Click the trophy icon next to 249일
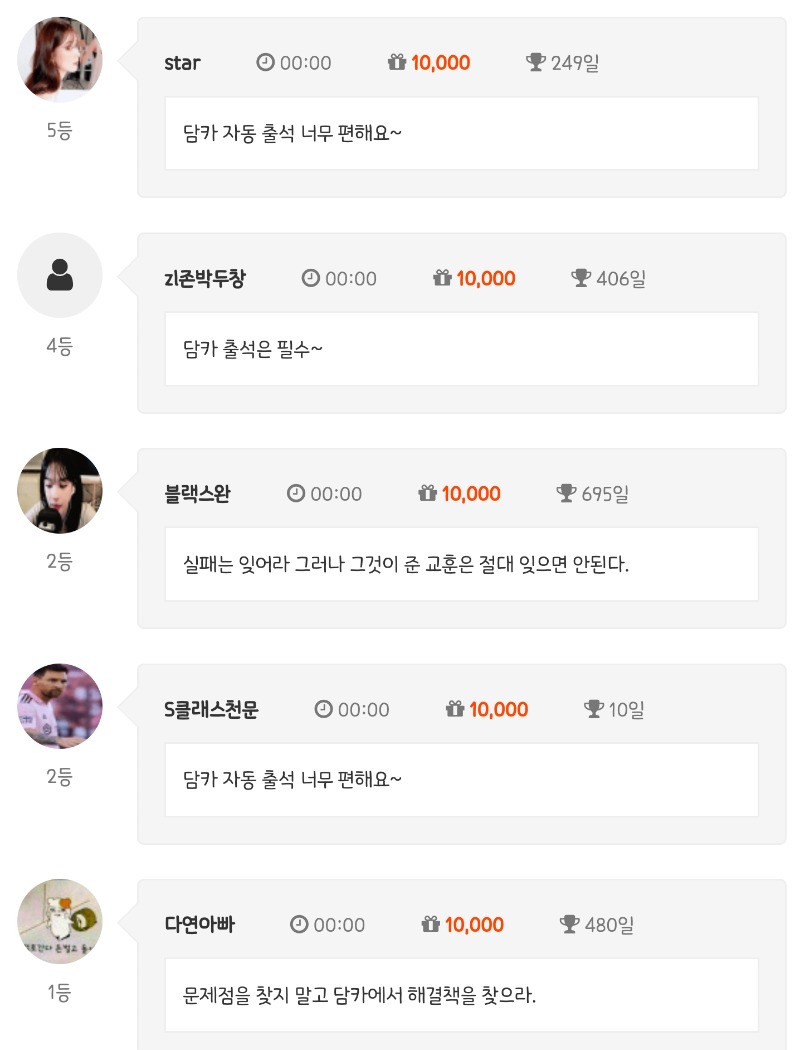 pos(535,63)
